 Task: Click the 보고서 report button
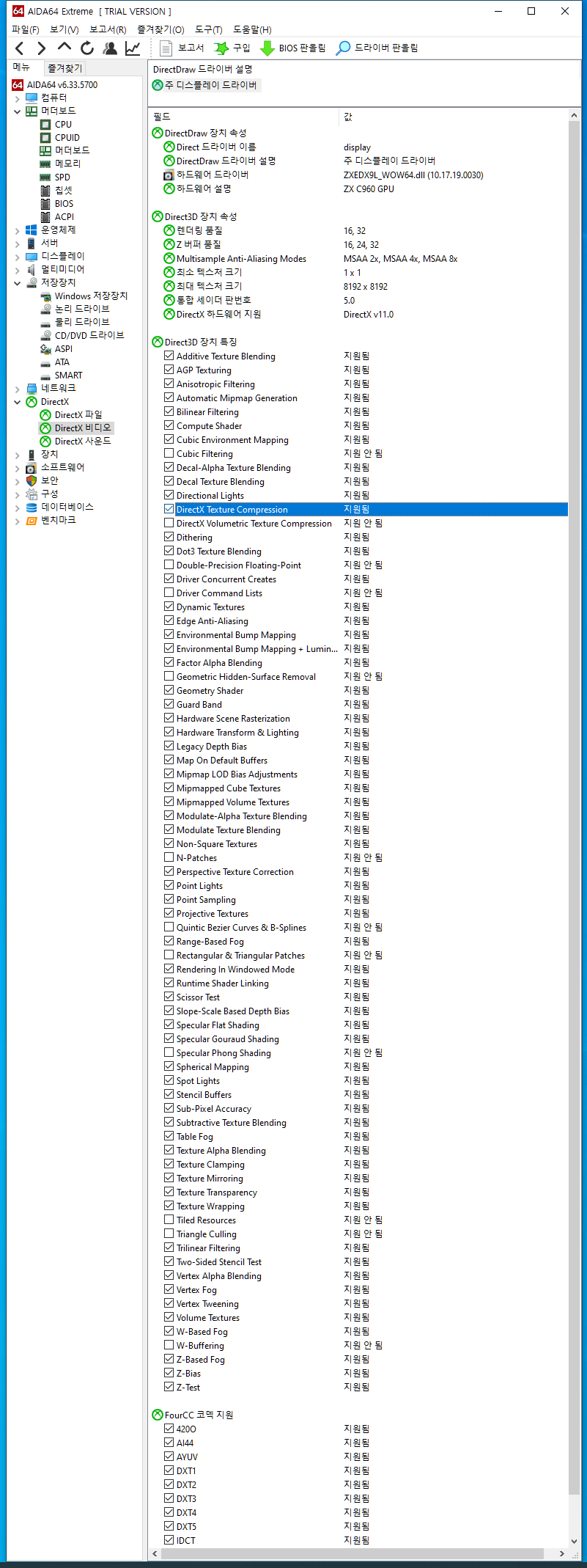[x=182, y=48]
